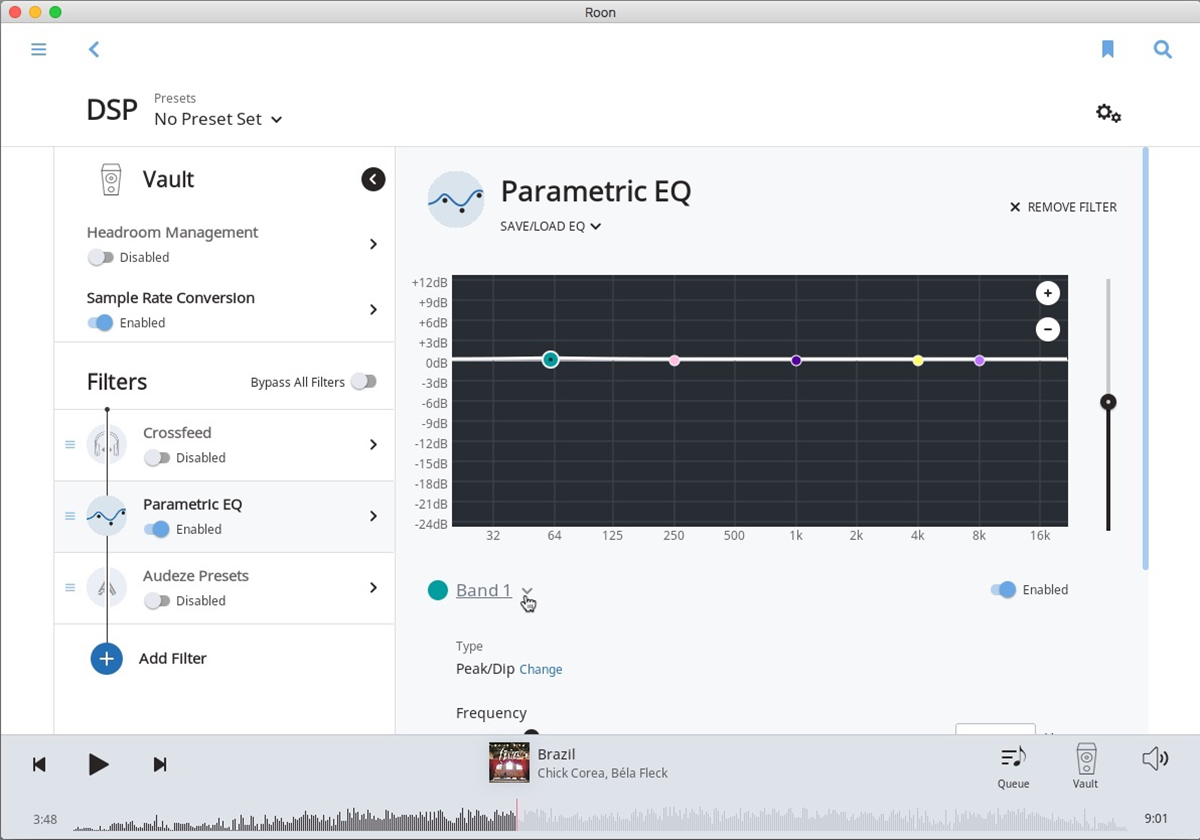Click the Parametric EQ curve icon in filter list
Image resolution: width=1200 pixels, height=840 pixels.
tap(106, 516)
